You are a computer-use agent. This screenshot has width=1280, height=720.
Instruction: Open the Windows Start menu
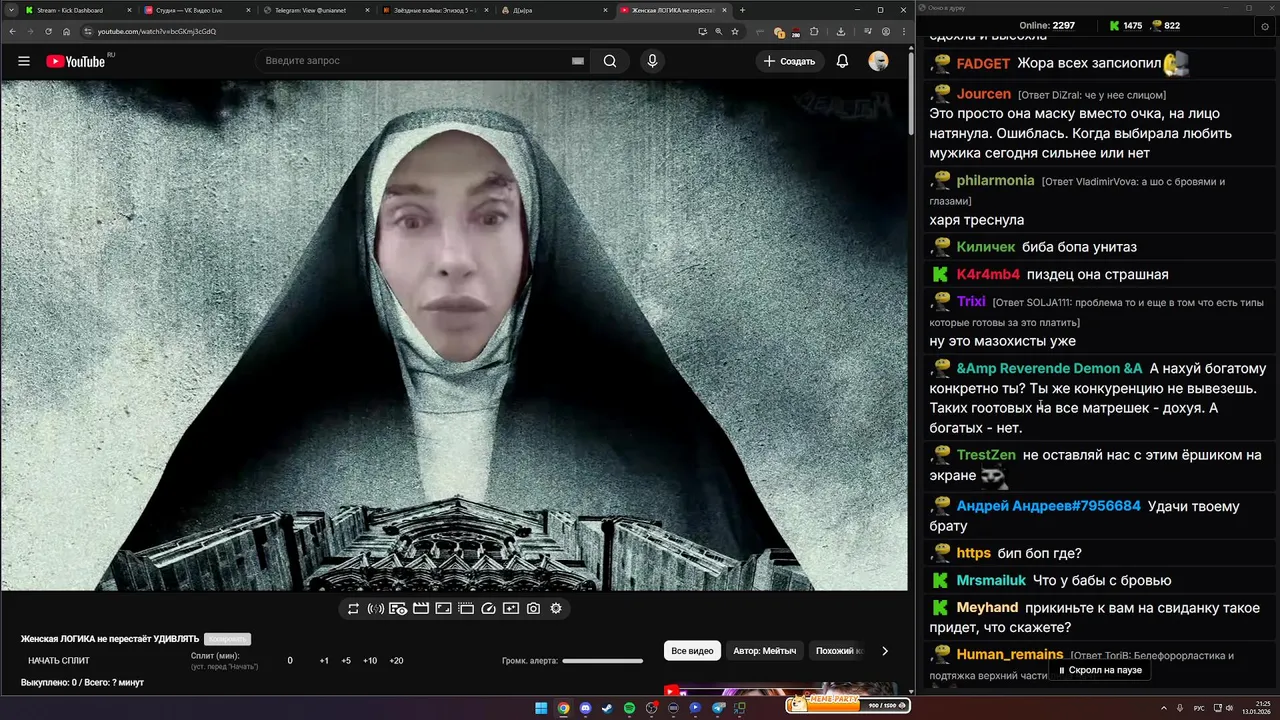[541, 708]
